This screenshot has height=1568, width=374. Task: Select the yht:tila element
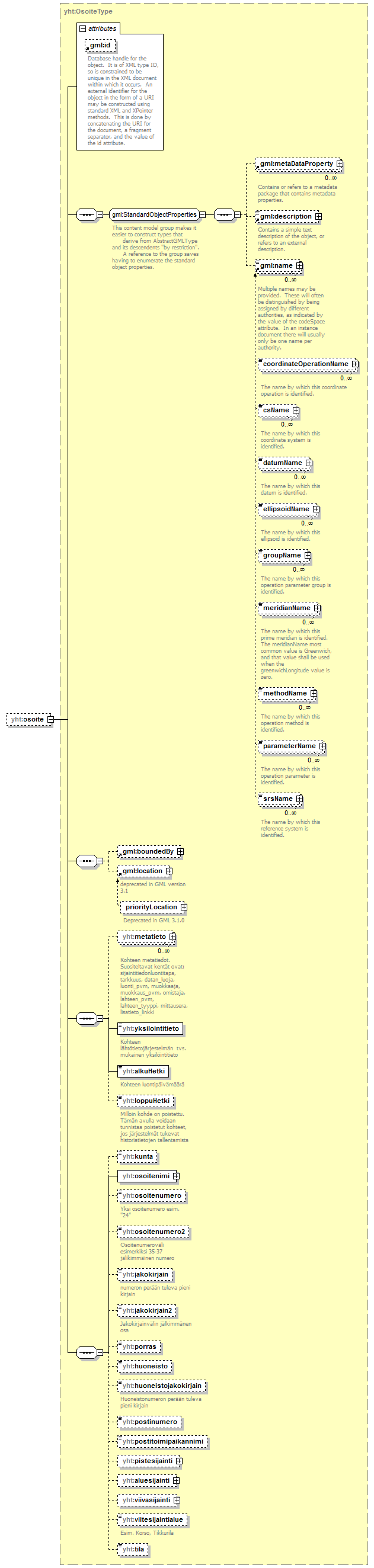133,1548
